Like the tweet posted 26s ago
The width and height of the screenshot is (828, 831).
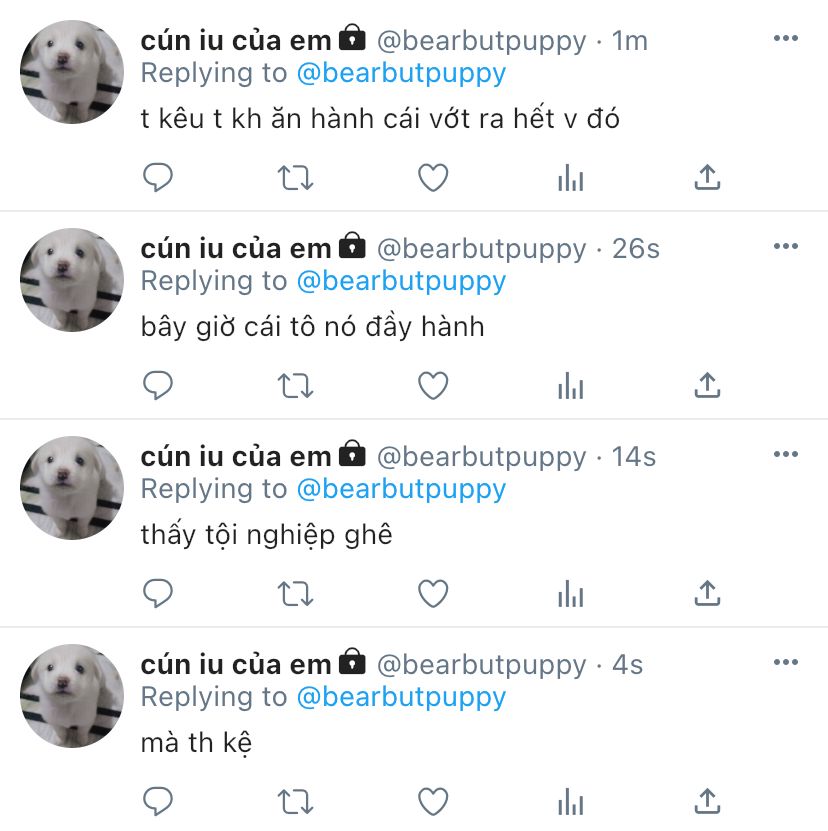point(433,385)
